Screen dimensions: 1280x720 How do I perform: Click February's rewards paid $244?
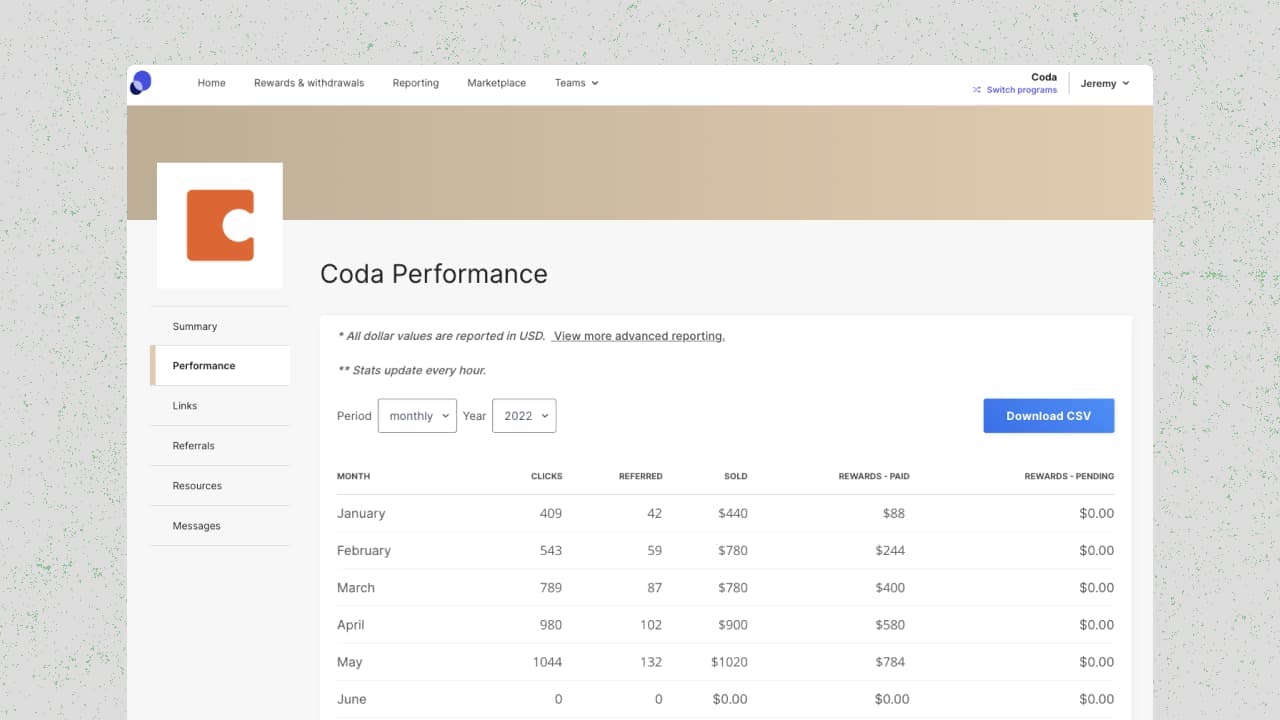[x=890, y=550]
